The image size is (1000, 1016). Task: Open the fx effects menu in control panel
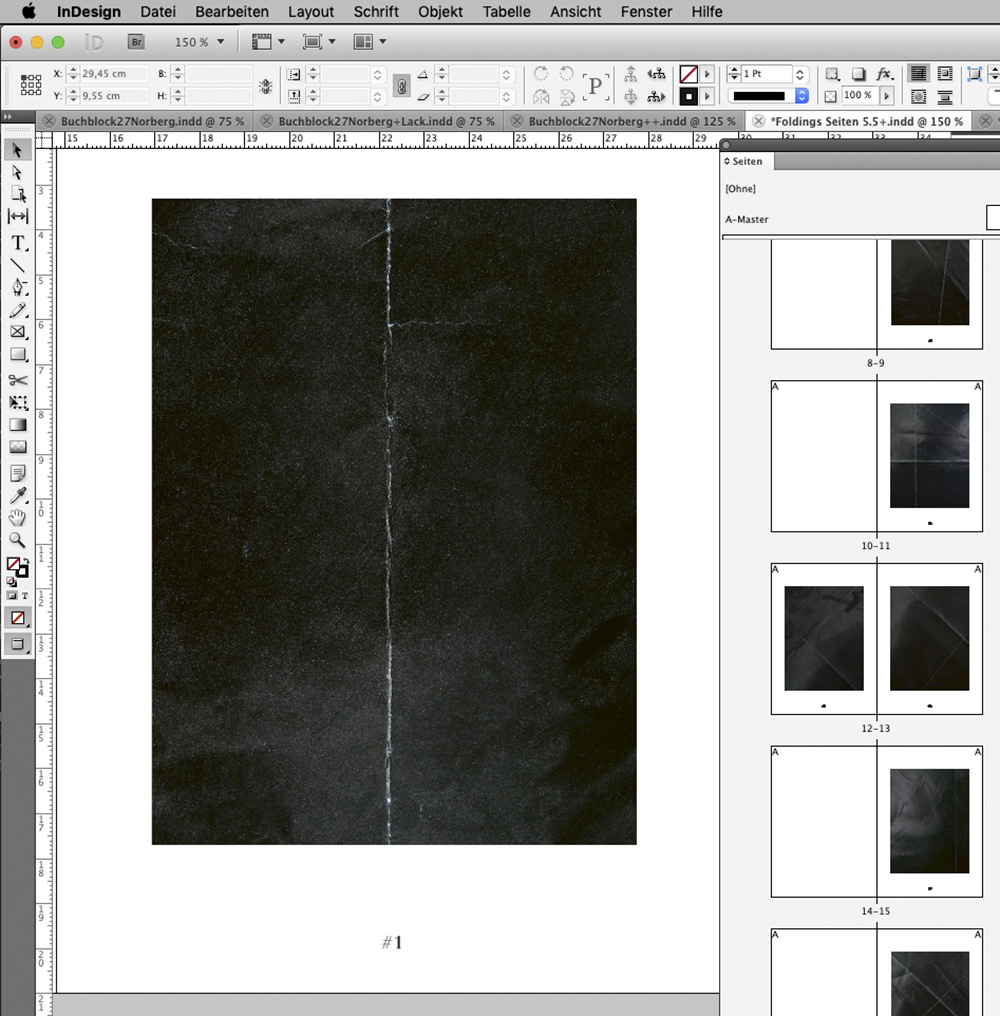(x=884, y=74)
